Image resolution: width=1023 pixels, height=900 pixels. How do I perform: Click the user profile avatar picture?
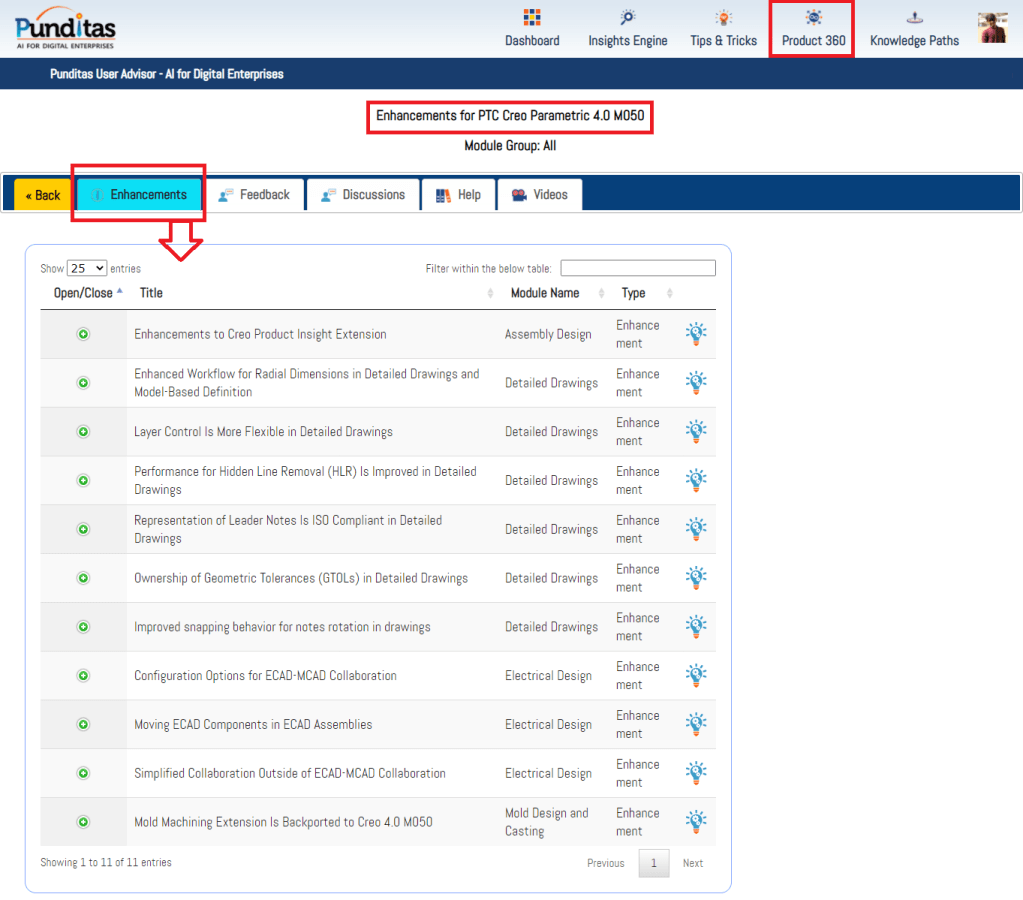[992, 28]
